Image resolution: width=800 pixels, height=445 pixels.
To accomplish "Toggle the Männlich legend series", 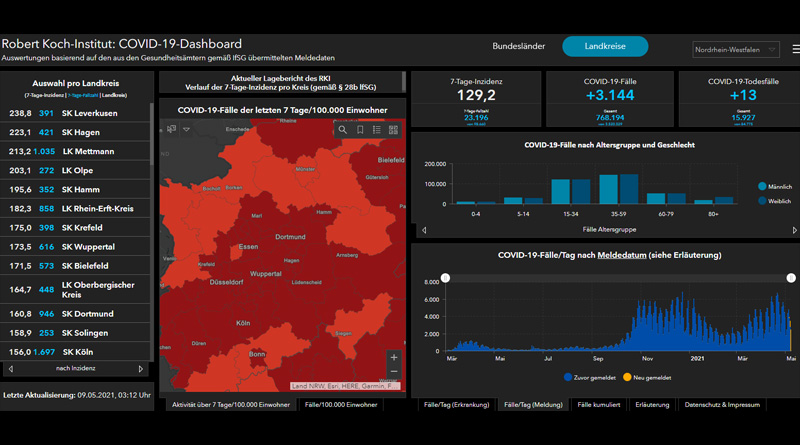I will point(774,187).
